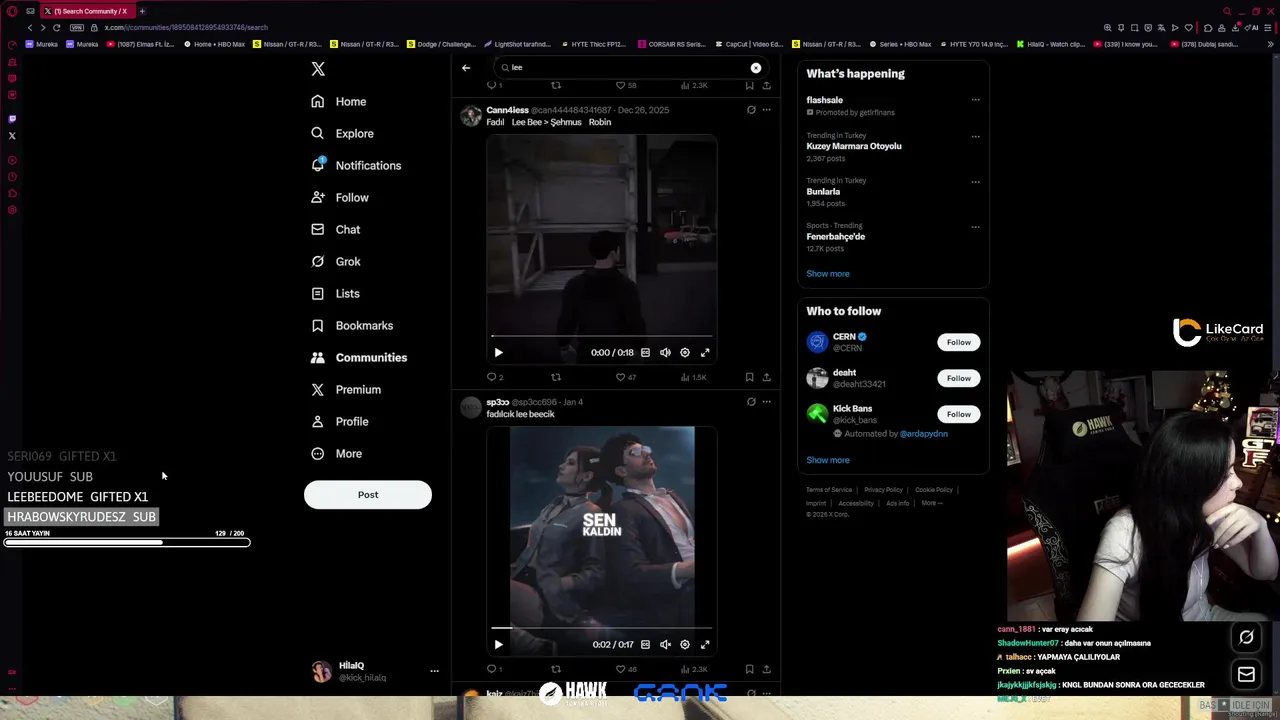This screenshot has width=1280, height=720.
Task: Open the Cann4less video settings gear
Action: [x=685, y=353]
